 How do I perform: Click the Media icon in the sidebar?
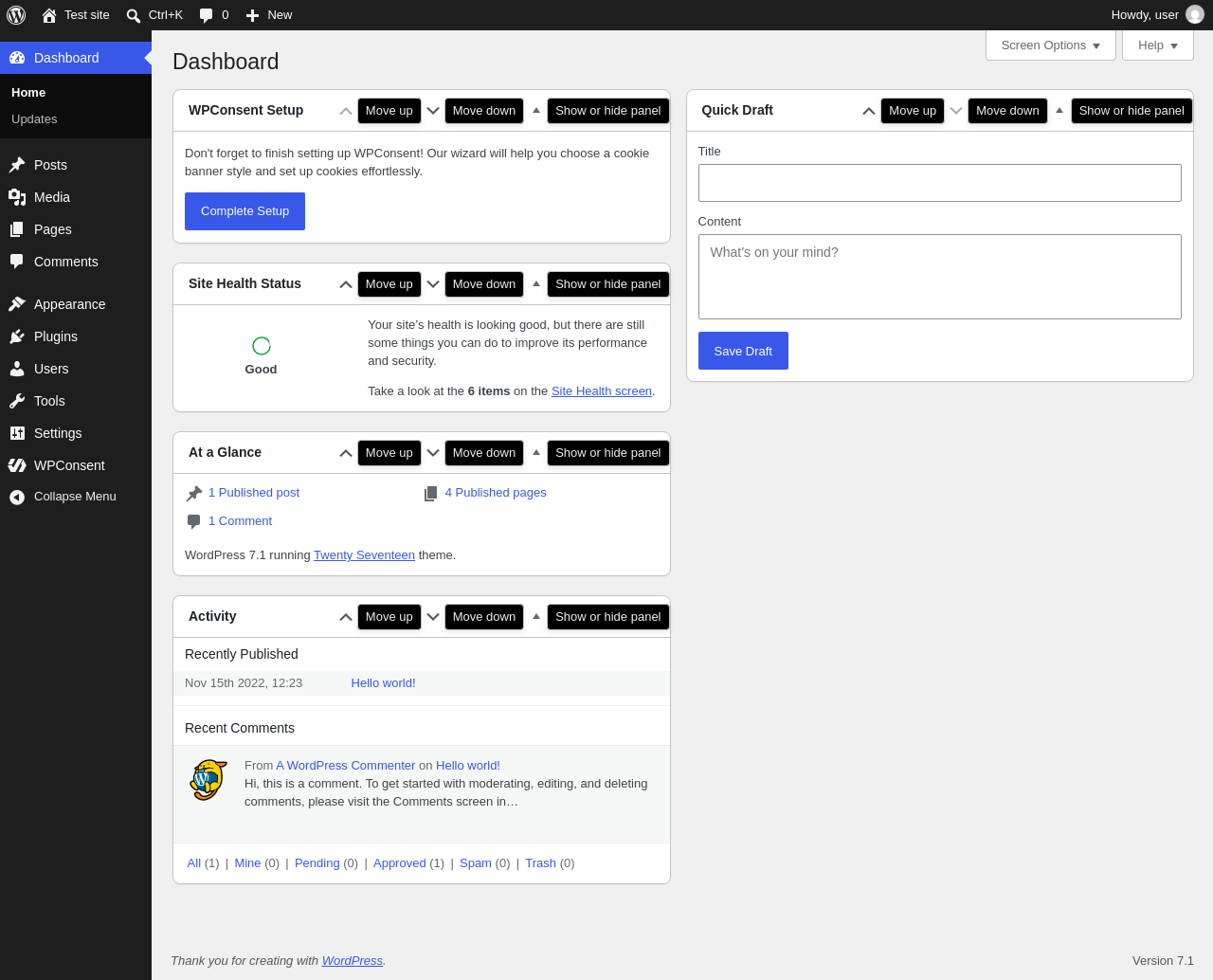[17, 197]
